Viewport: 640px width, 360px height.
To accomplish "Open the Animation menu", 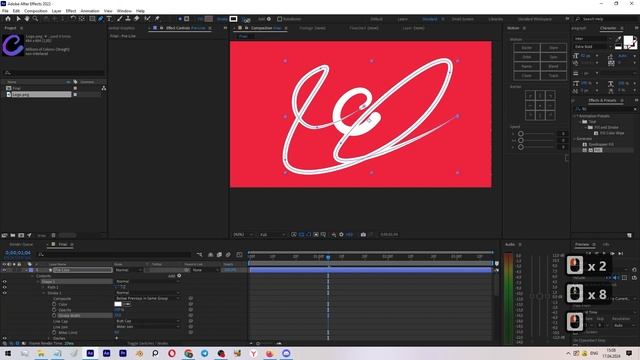I will (90, 11).
